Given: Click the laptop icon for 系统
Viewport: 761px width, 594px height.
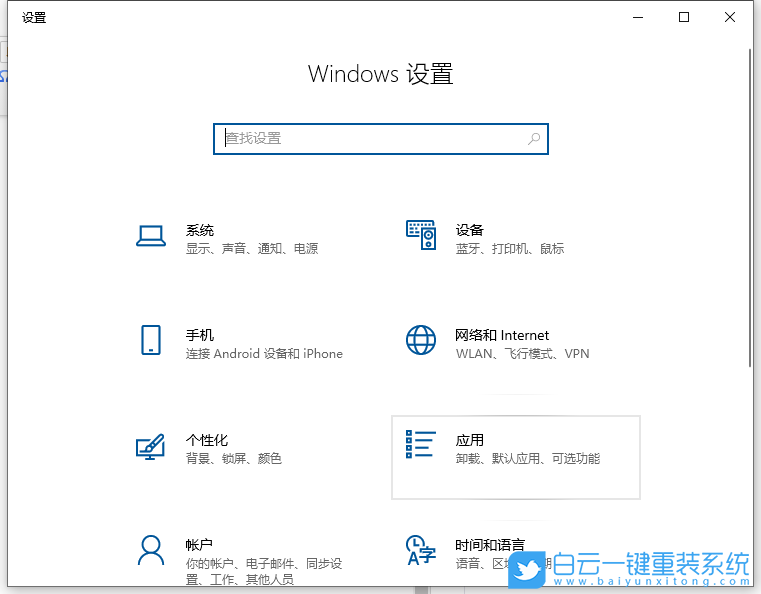Looking at the screenshot, I should [151, 236].
